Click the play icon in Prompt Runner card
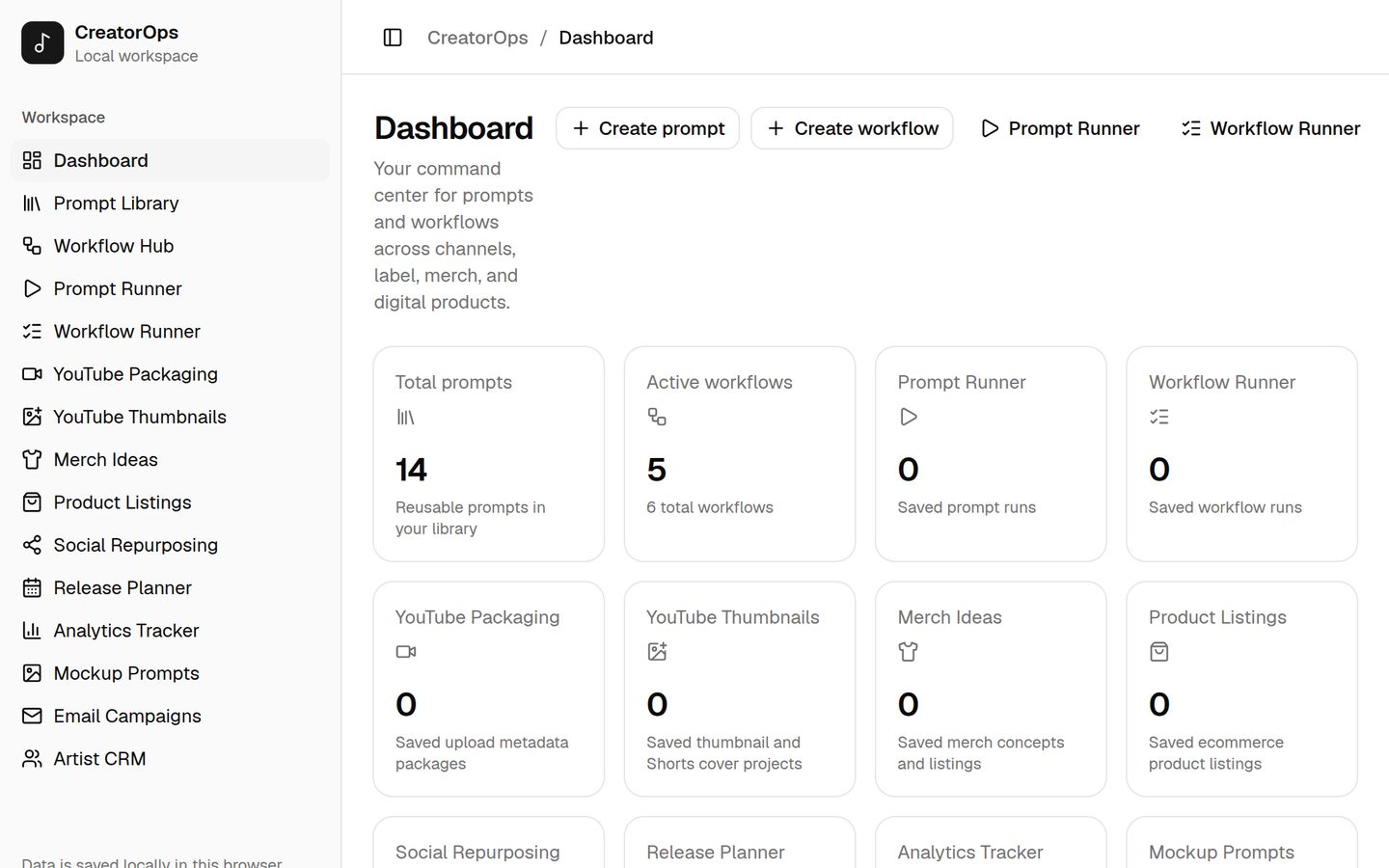1389x868 pixels. click(908, 417)
